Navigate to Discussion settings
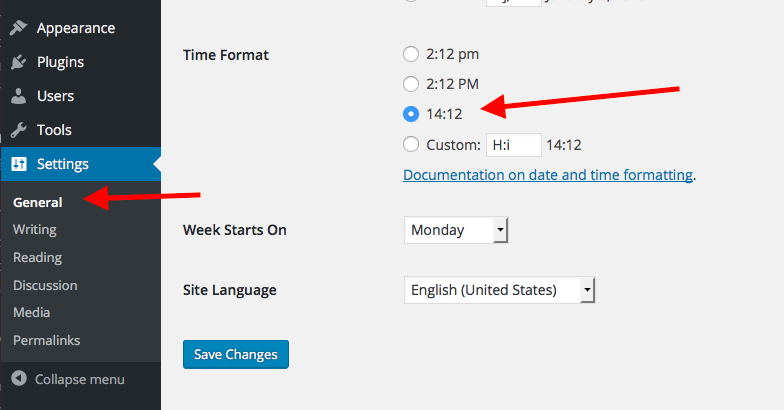This screenshot has width=784, height=410. (45, 285)
